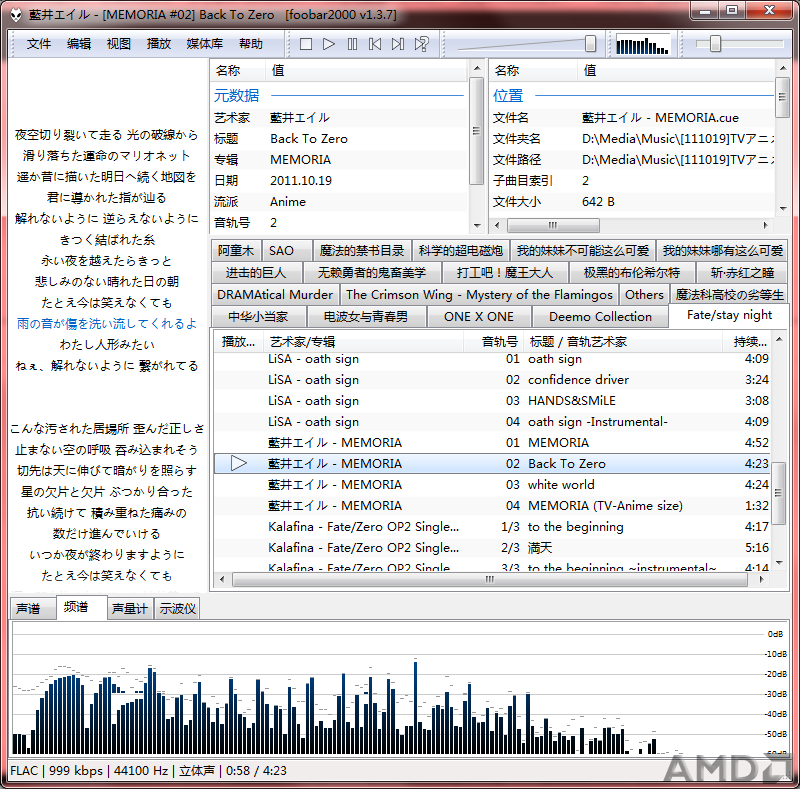Open The Crimson Wing playlist tab
Image resolution: width=800 pixels, height=789 pixels.
(x=479, y=294)
